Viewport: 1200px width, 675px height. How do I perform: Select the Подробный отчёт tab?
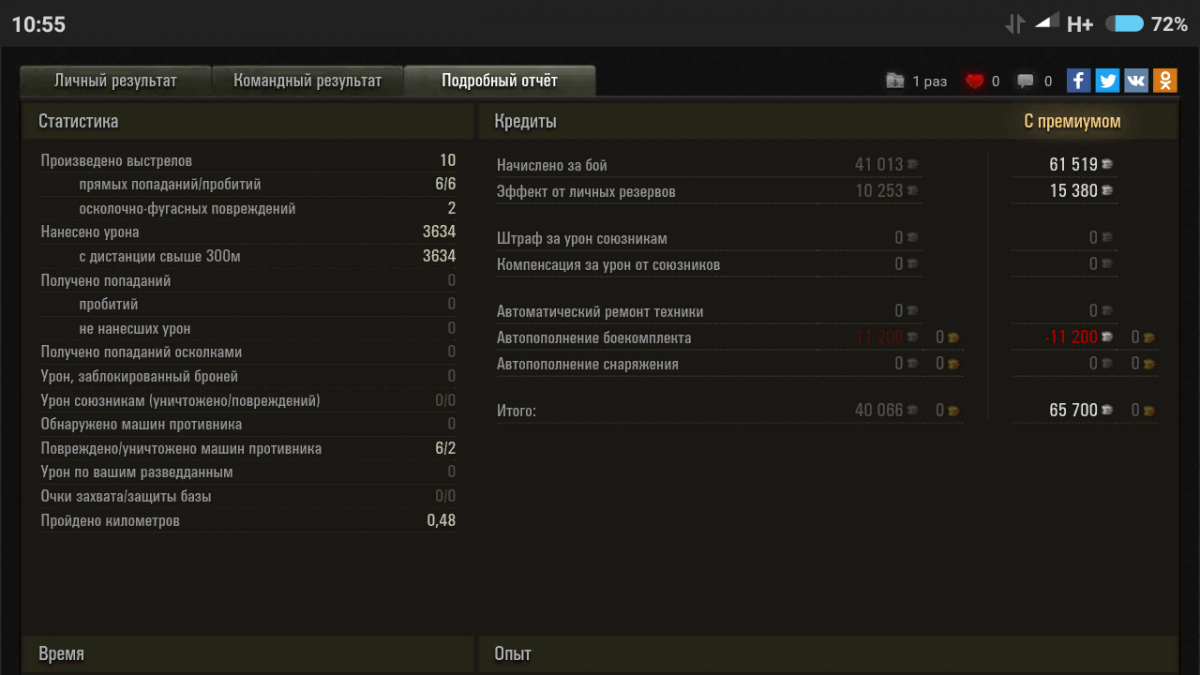point(500,81)
